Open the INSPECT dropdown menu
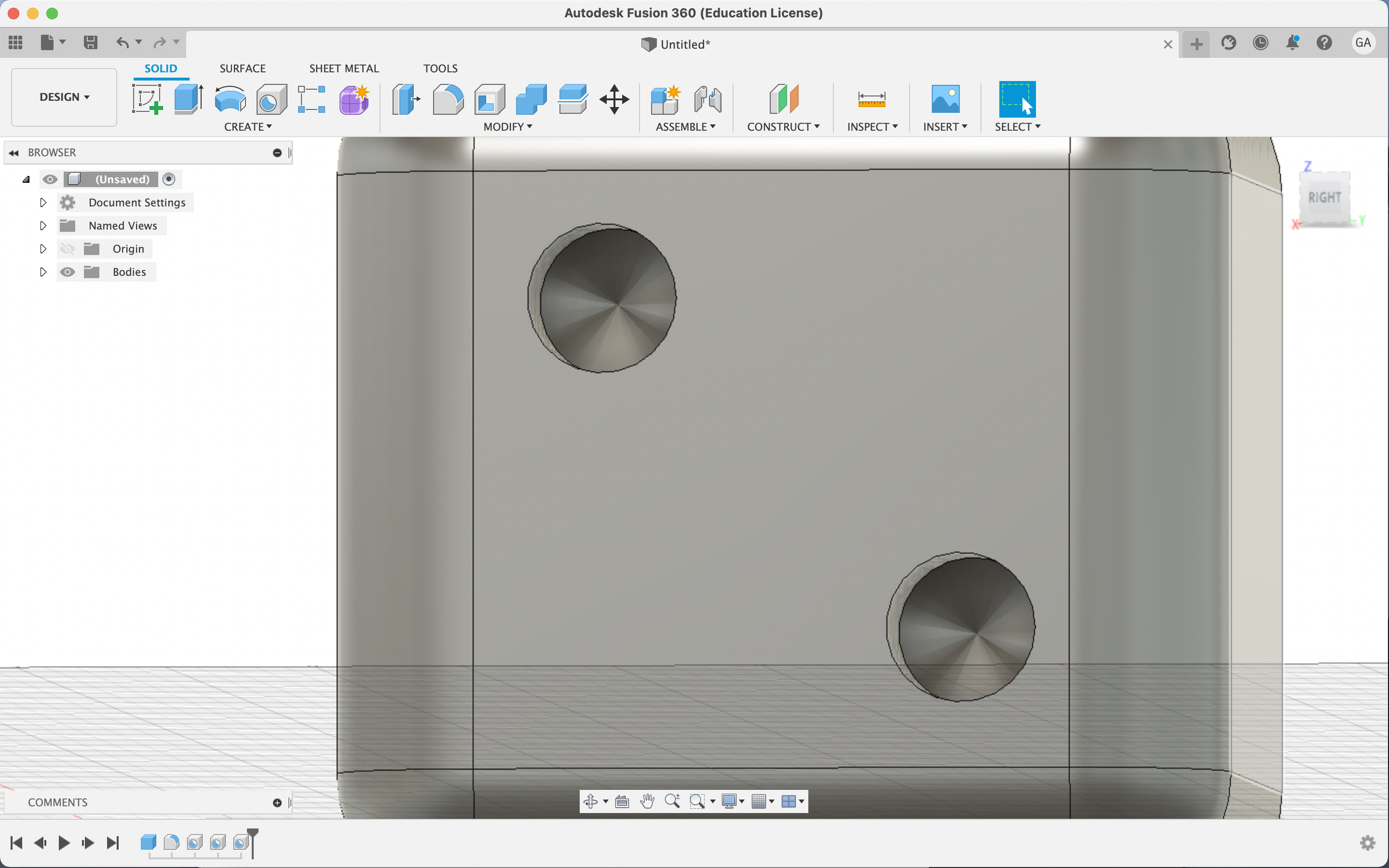This screenshot has height=868, width=1389. 872,127
